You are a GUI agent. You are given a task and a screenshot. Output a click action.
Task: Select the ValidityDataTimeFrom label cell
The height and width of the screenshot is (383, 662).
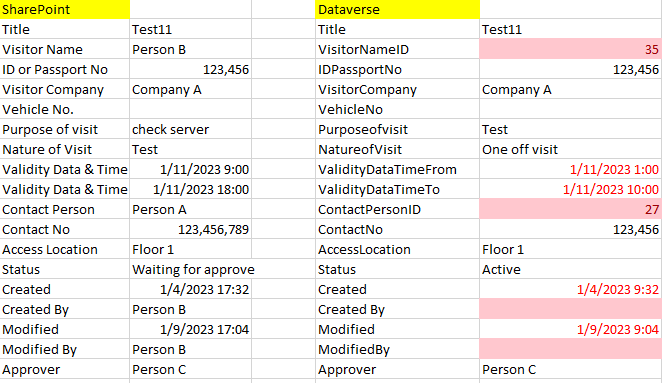[x=397, y=169]
